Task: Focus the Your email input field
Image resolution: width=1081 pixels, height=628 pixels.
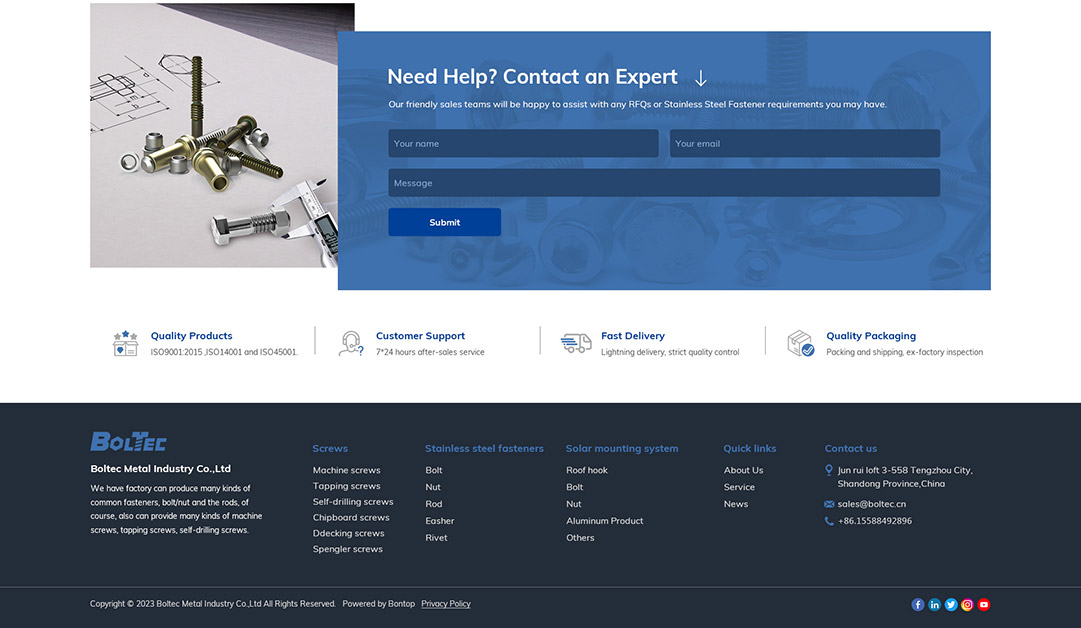Action: coord(804,143)
